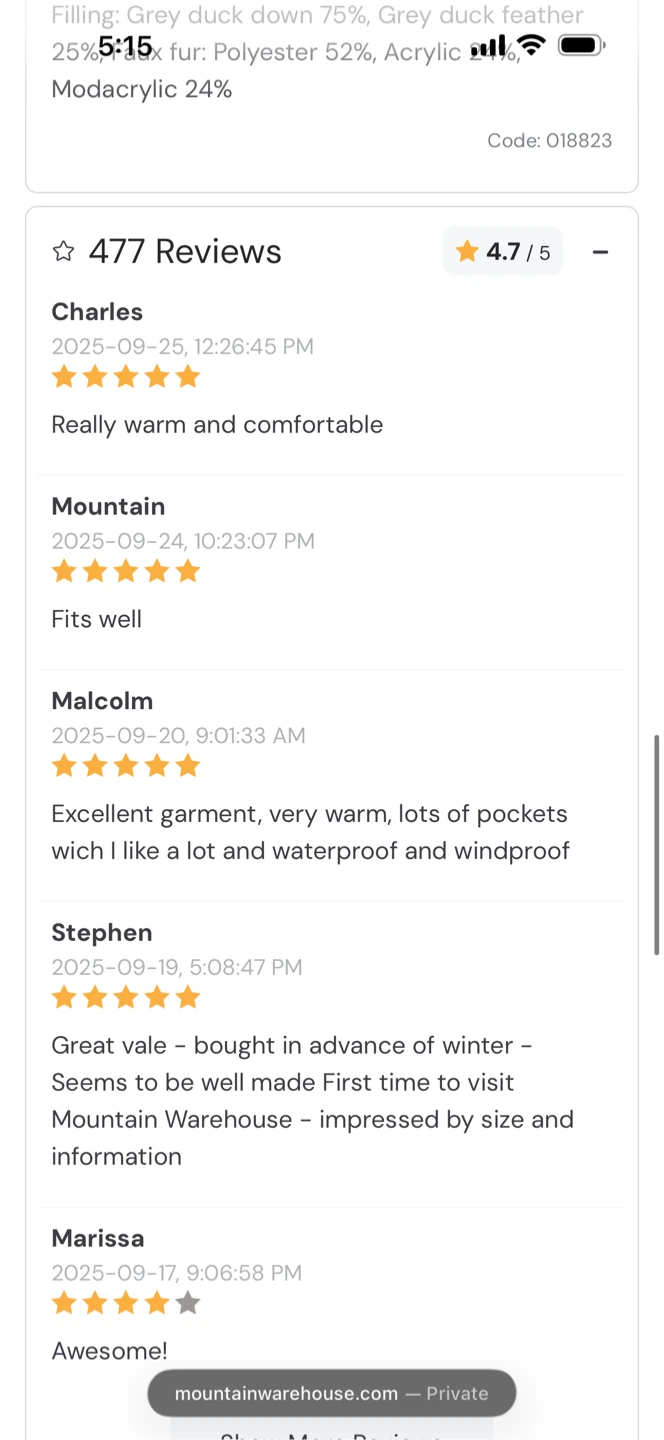Tap Stephen's review timestamp

tap(176, 967)
